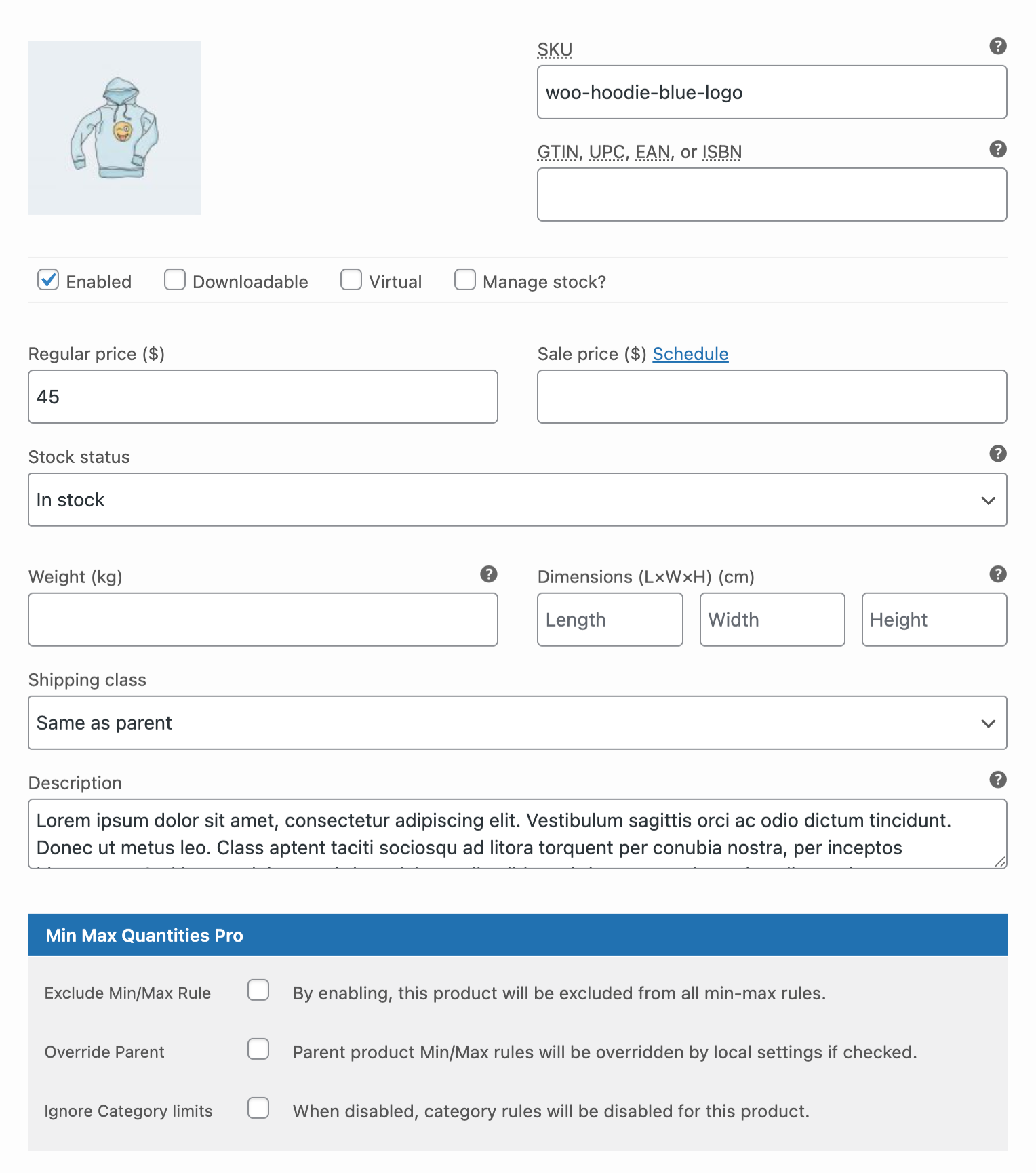Click the Length dimension field
The width and height of the screenshot is (1036, 1173).
(610, 620)
